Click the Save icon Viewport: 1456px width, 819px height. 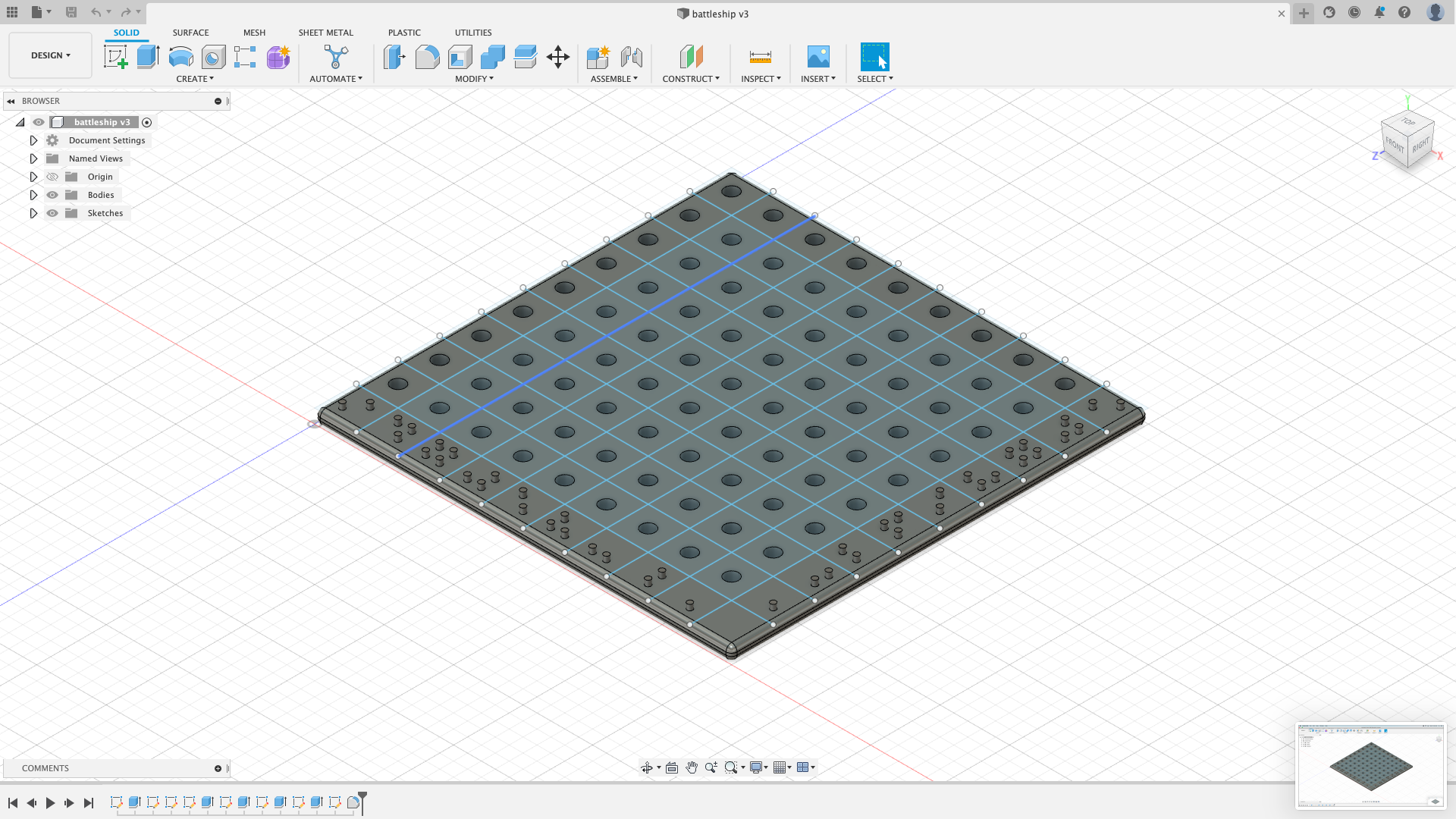[71, 12]
